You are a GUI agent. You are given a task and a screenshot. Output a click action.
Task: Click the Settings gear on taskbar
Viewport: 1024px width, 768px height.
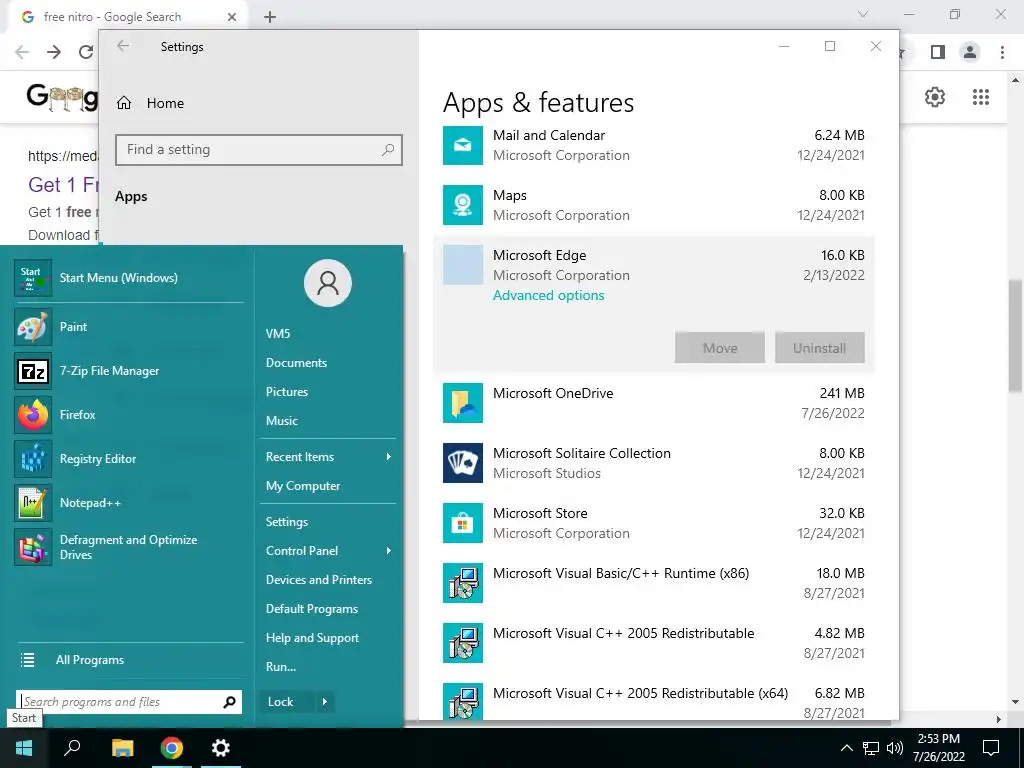click(x=221, y=748)
